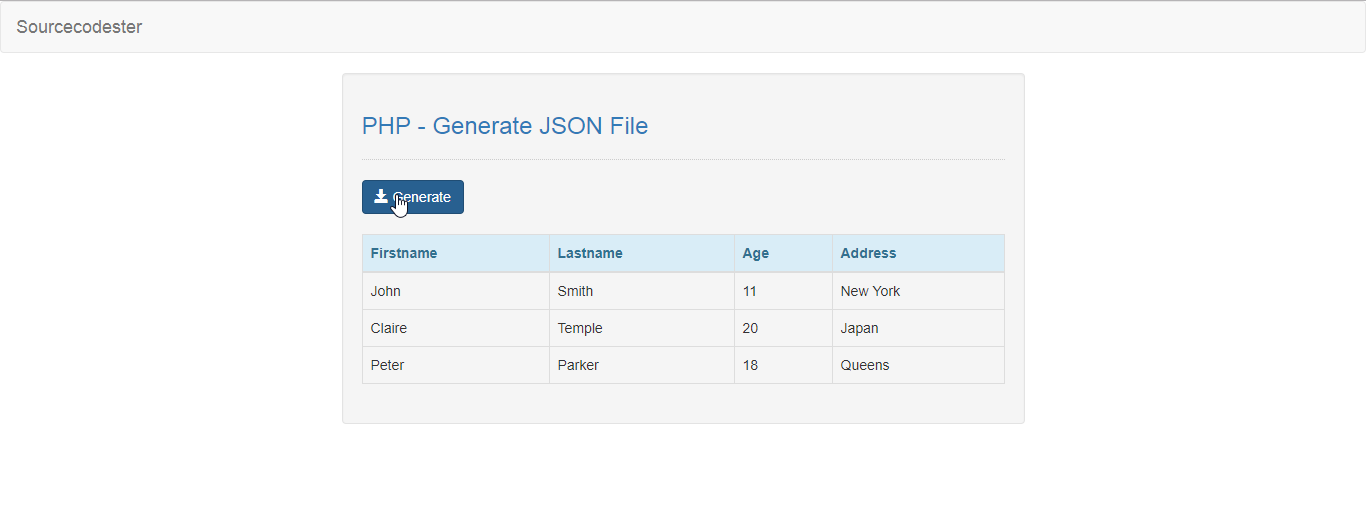
Task: Click the New York address cell
Action: (x=918, y=291)
